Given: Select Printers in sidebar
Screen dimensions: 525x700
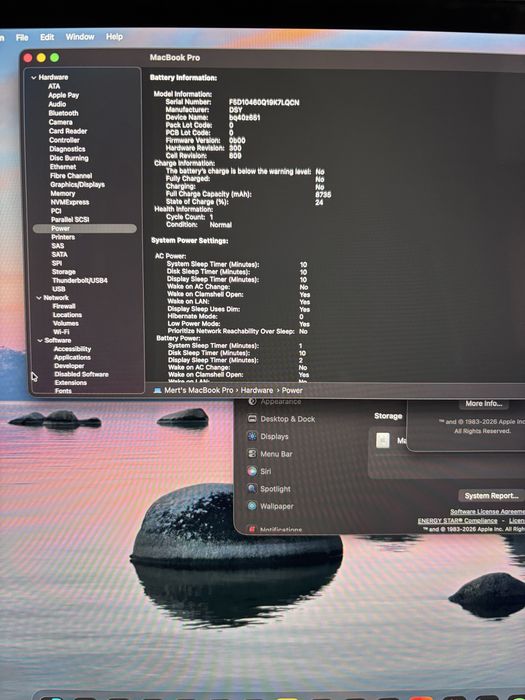Looking at the screenshot, I should coord(63,237).
